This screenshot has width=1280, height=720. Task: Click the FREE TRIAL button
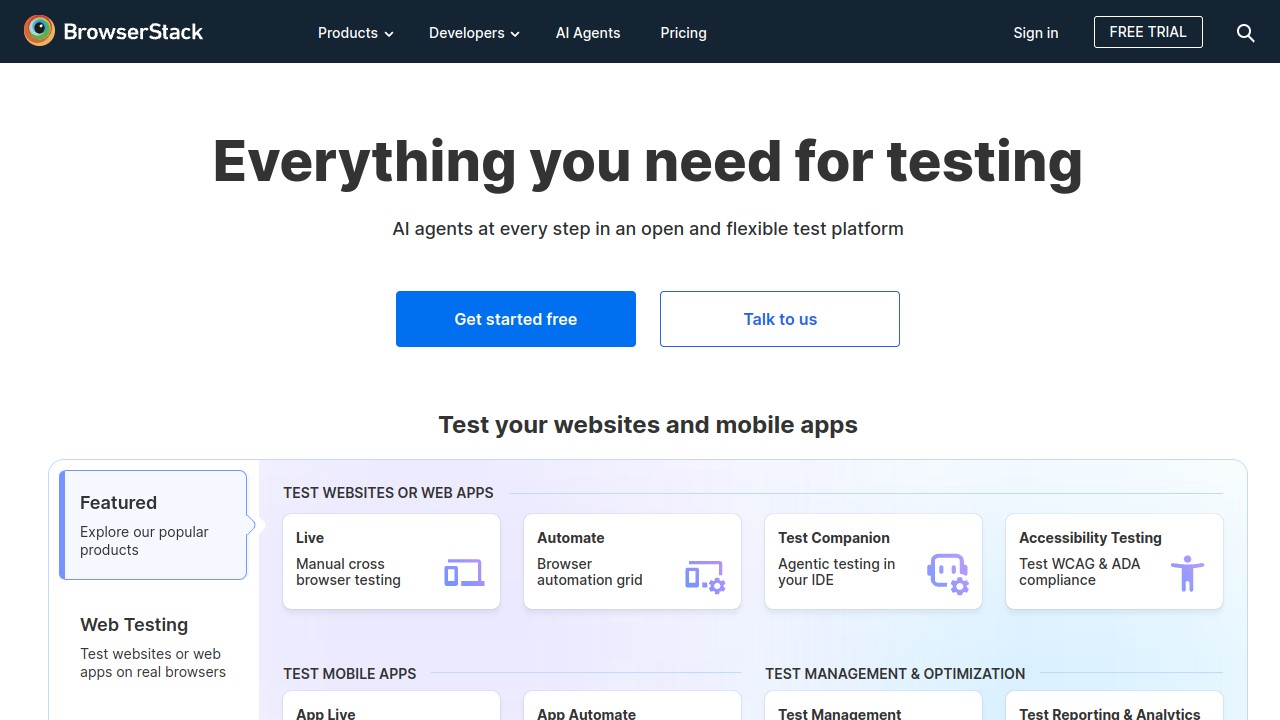click(1148, 32)
